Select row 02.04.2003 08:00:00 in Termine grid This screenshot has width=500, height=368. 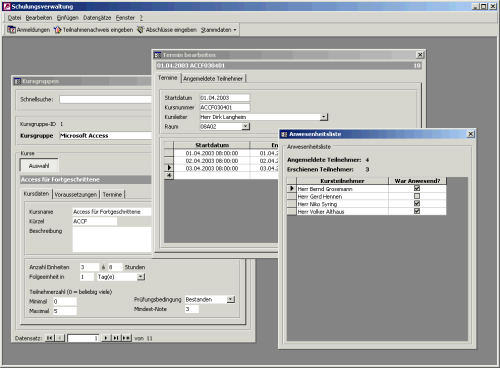click(212, 161)
